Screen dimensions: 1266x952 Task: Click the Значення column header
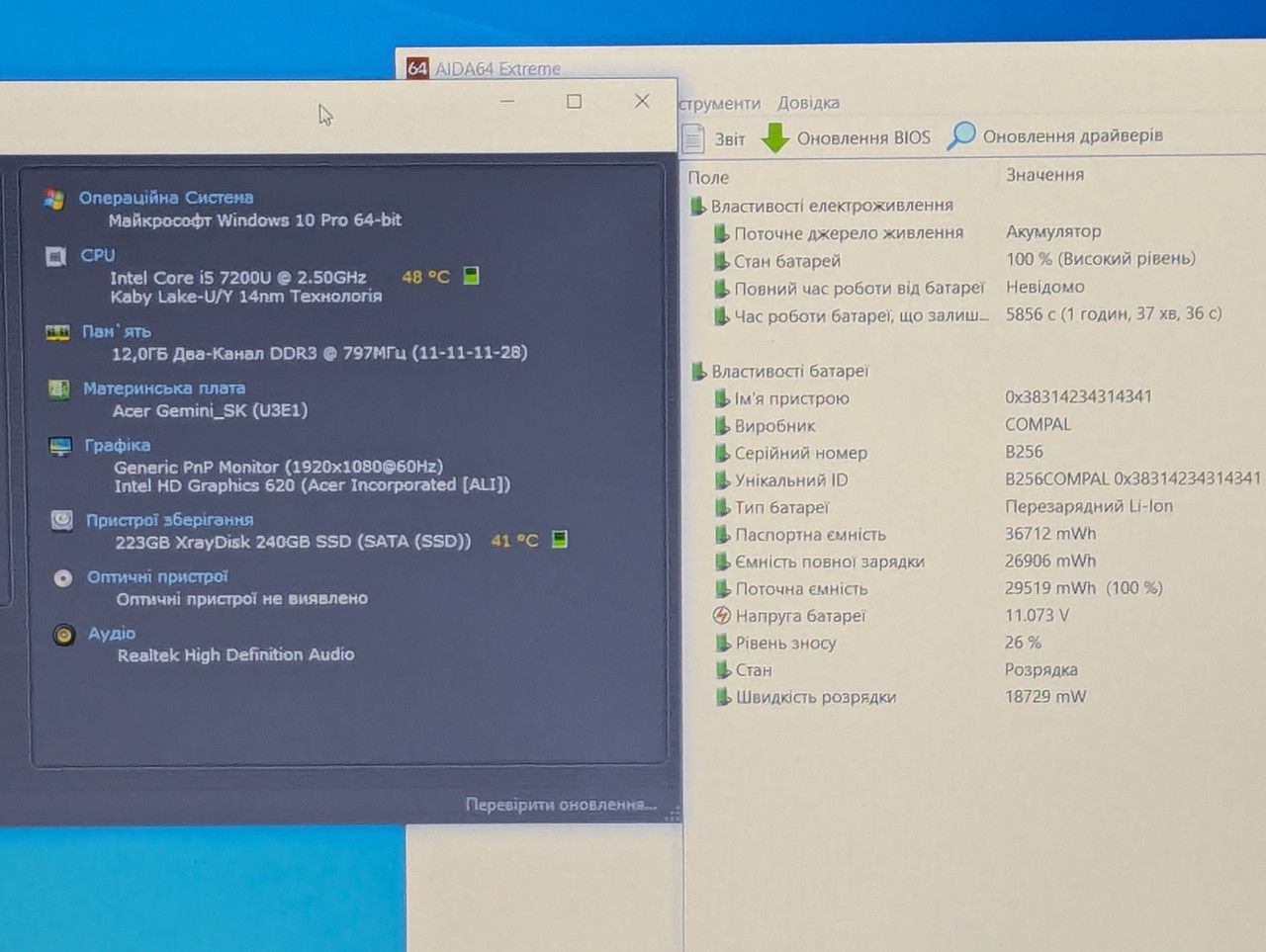point(1044,175)
